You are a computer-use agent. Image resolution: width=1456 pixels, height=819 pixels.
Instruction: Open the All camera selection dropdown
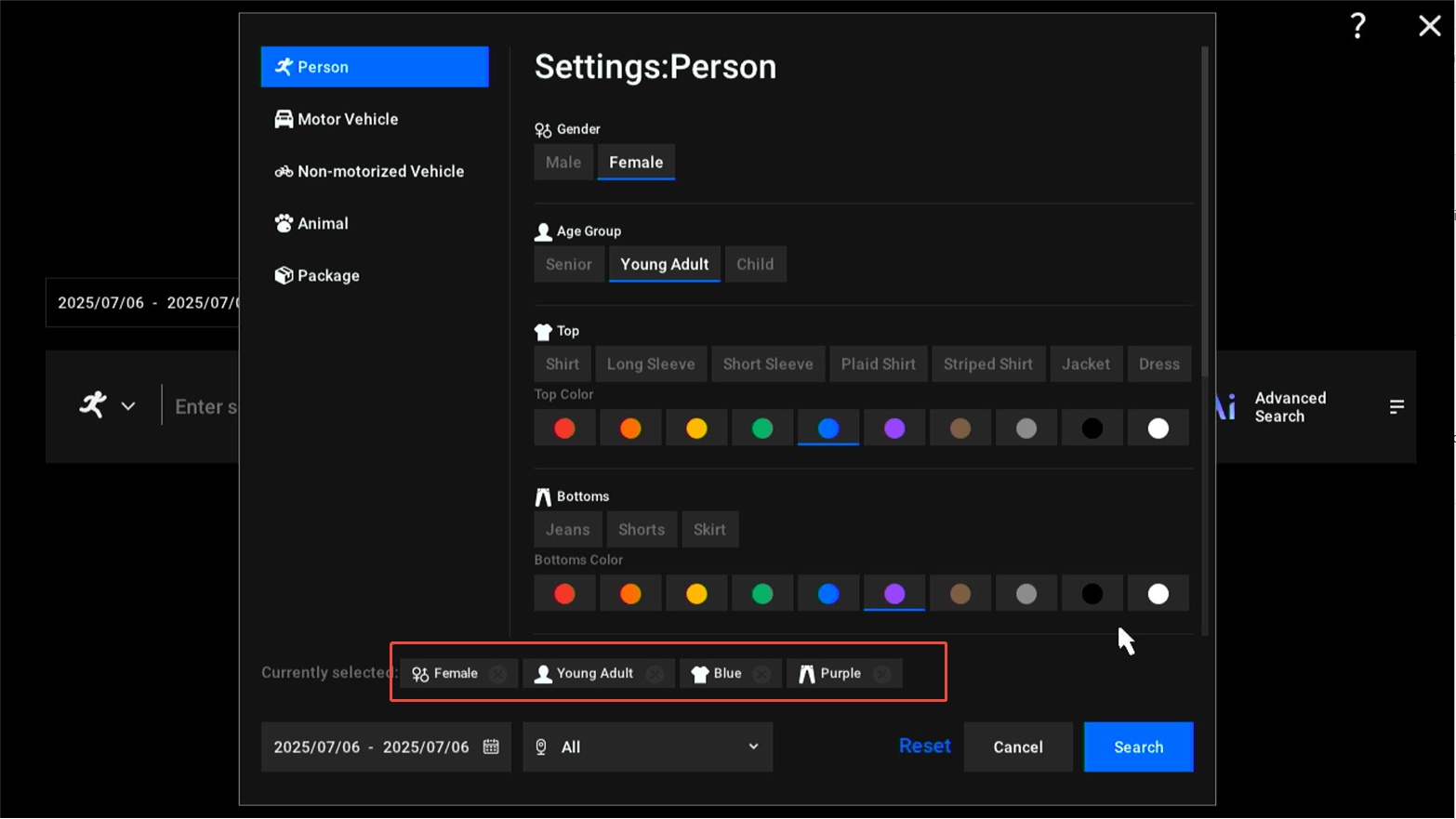[648, 746]
